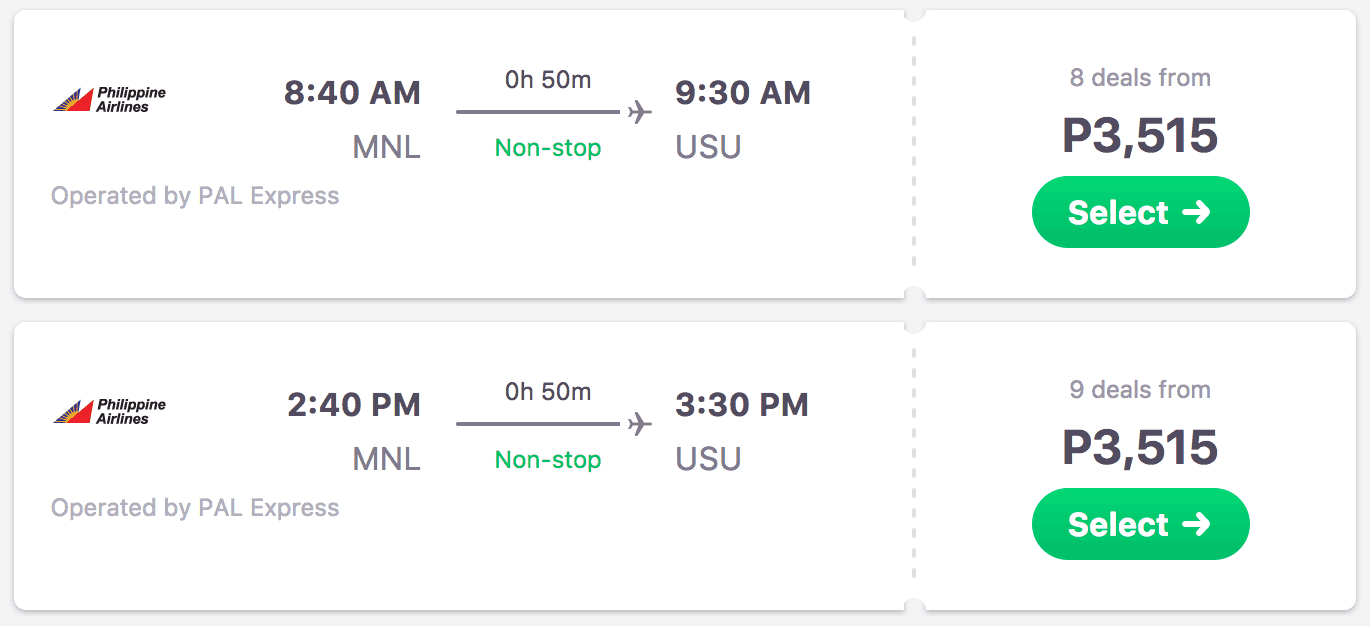Click the 9:30 AM arrival time

pyautogui.click(x=742, y=92)
